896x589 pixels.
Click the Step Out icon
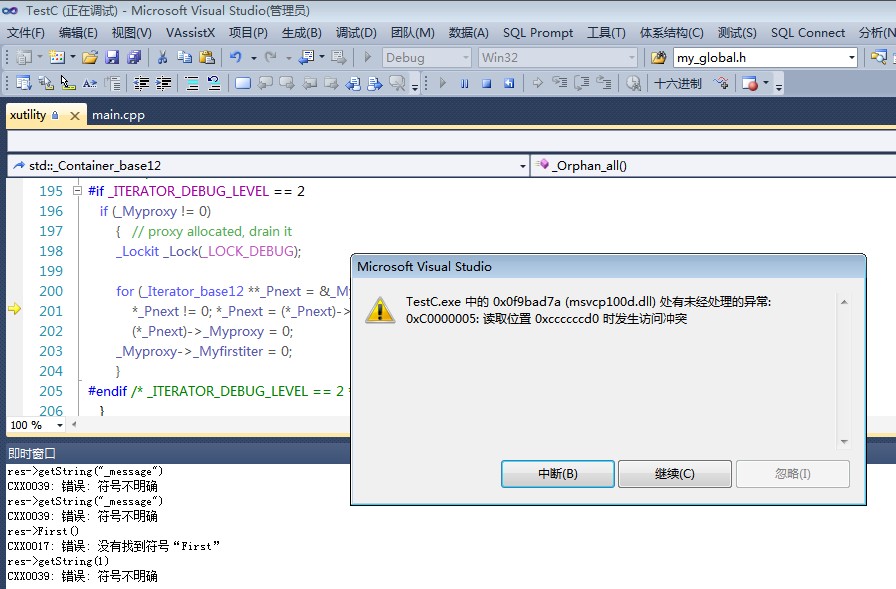pos(604,83)
